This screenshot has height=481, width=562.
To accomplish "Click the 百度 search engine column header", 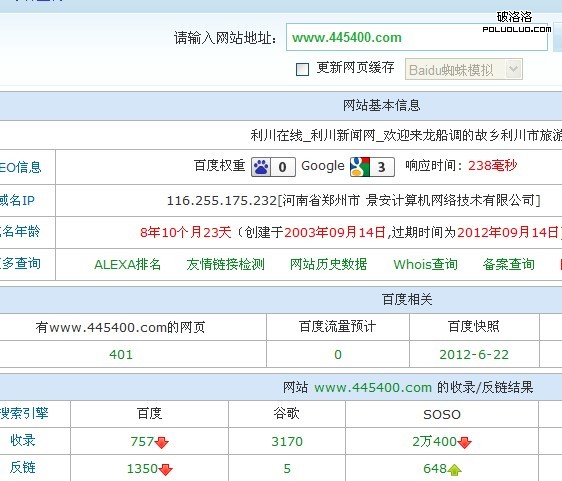I will 149,414.
